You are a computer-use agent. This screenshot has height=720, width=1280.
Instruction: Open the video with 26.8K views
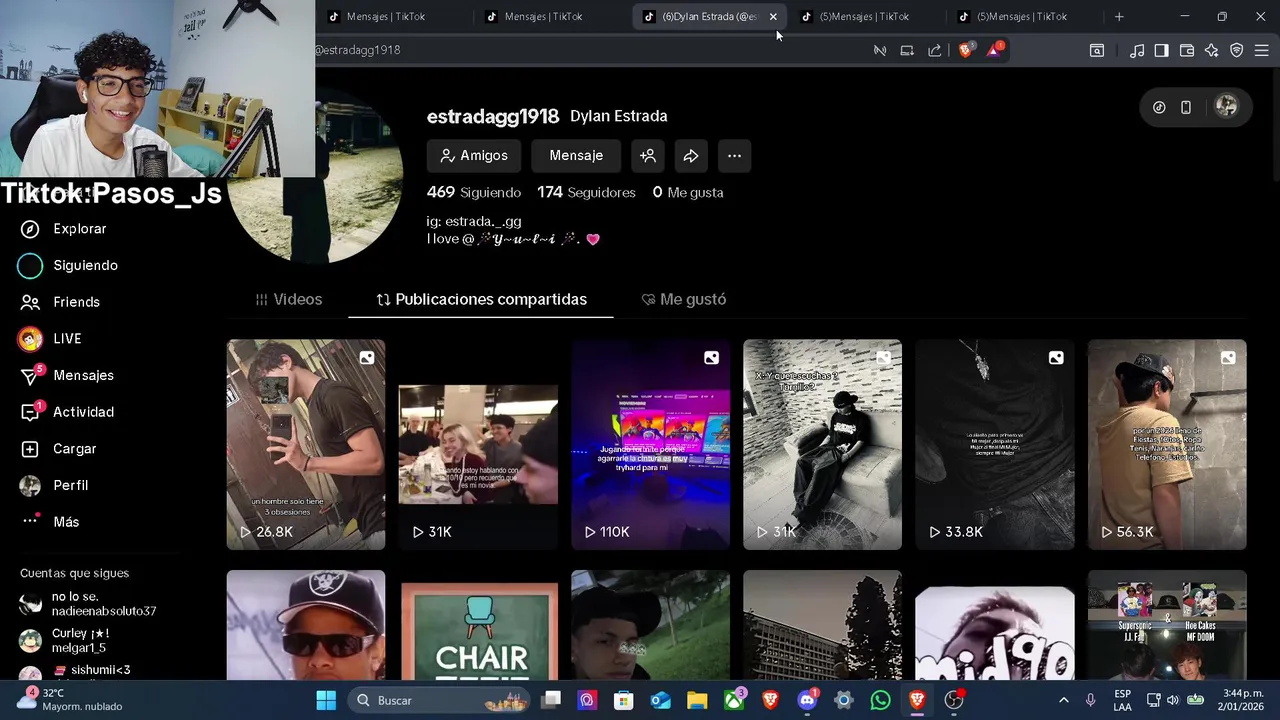pyautogui.click(x=306, y=444)
